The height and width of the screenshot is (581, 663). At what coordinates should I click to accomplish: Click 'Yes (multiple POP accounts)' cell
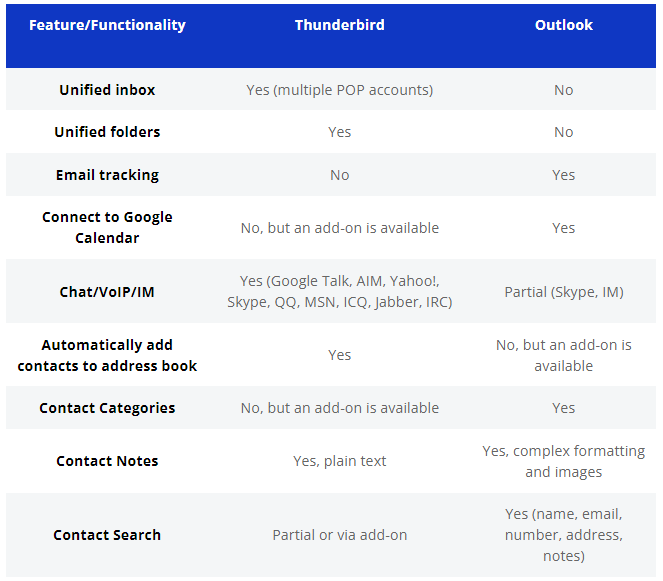[340, 90]
